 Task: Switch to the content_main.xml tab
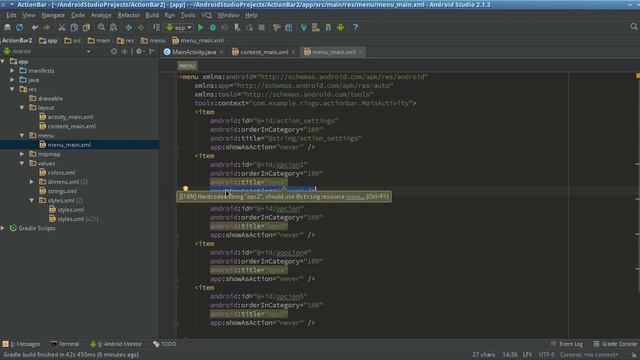pos(264,52)
